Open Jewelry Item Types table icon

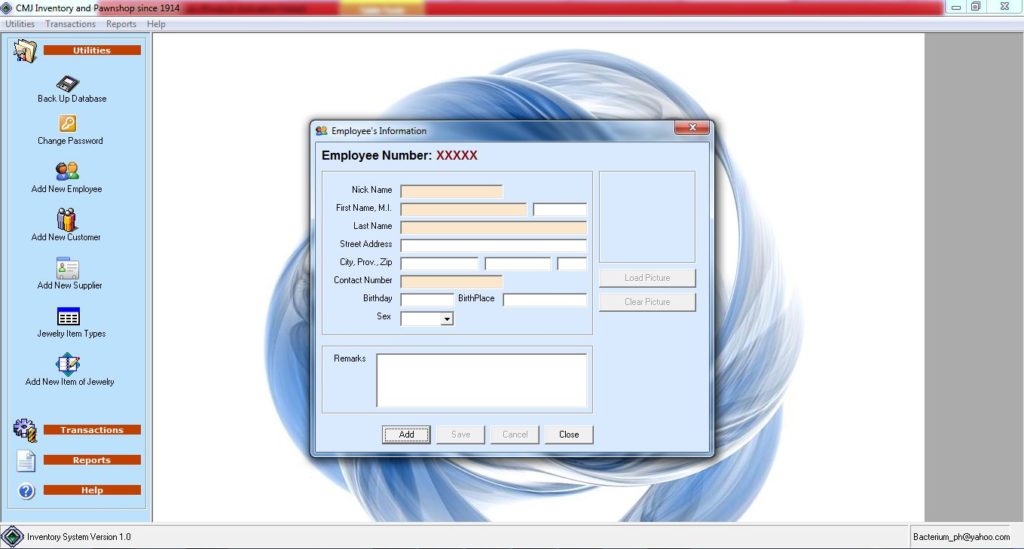68,317
